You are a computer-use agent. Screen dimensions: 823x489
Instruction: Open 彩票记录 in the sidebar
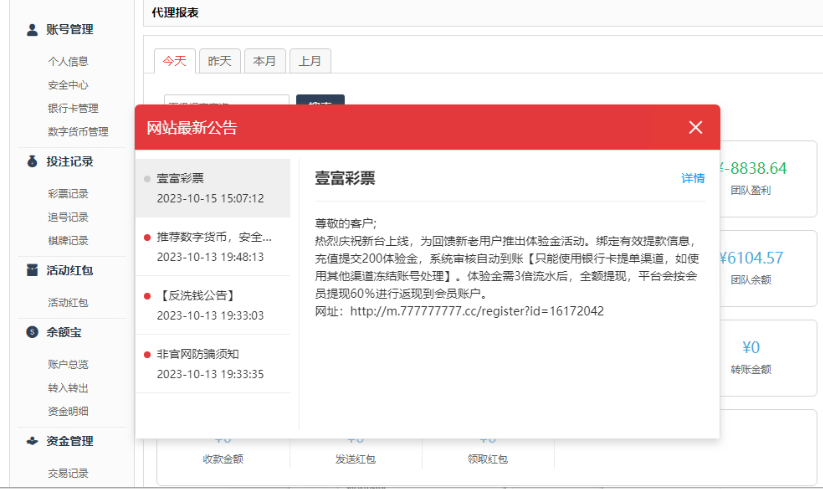(68, 194)
